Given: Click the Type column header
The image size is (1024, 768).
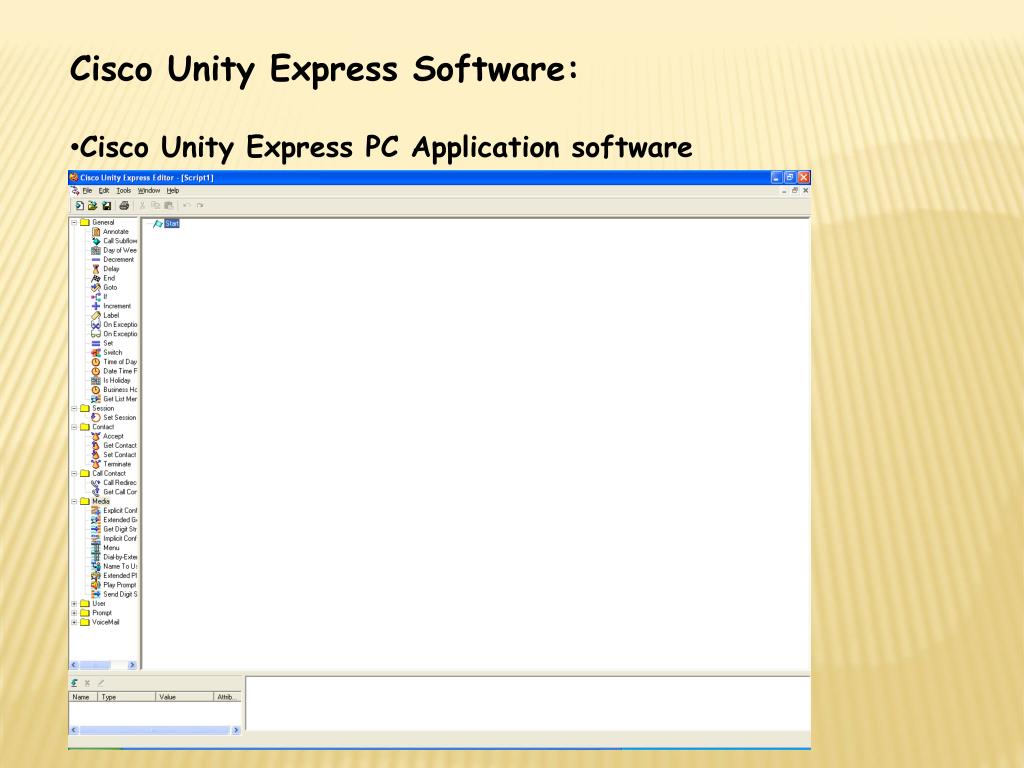Looking at the screenshot, I should click(x=127, y=697).
